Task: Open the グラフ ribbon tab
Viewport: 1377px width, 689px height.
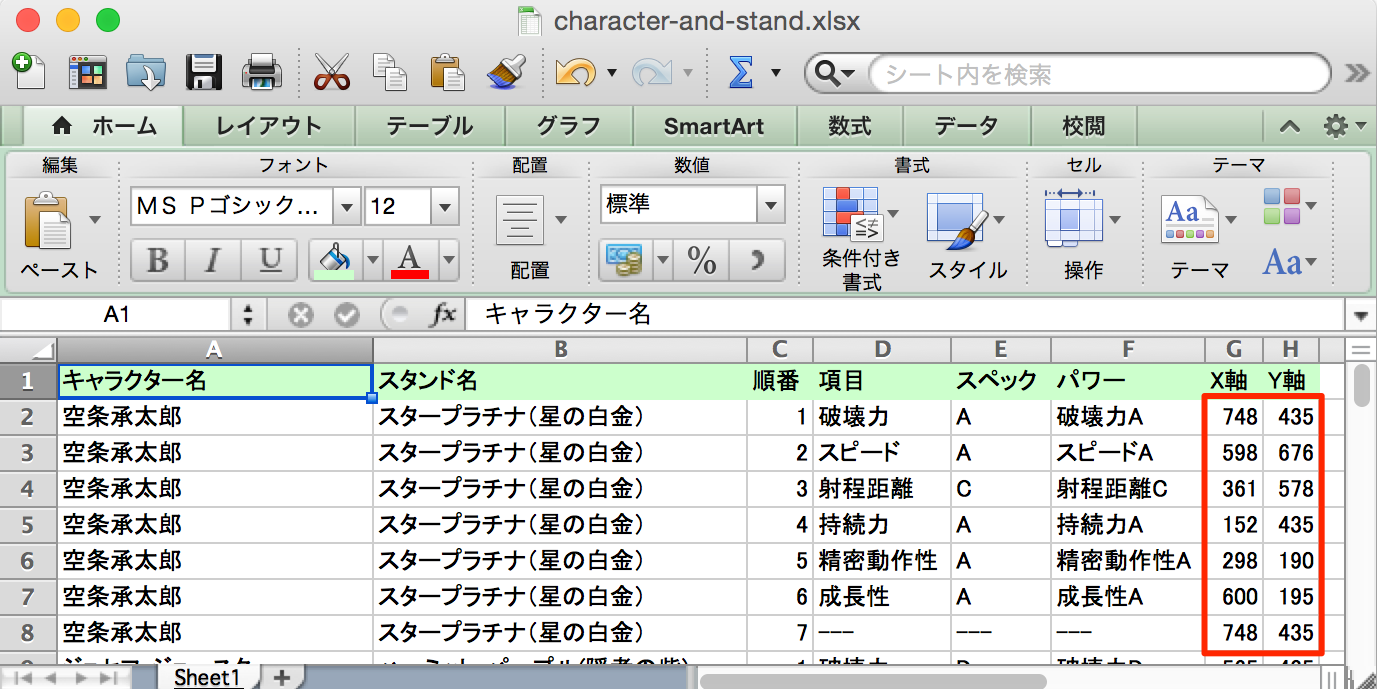Action: tap(568, 126)
